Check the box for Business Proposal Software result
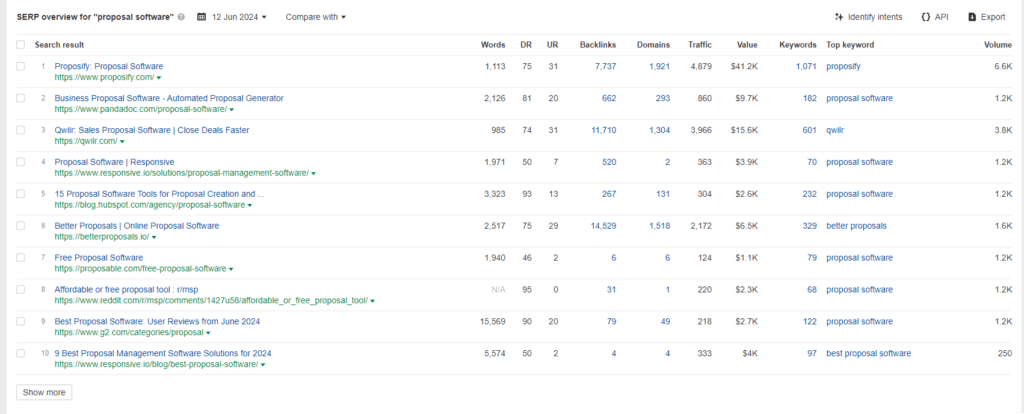The height and width of the screenshot is (414, 1024). pos(20,98)
